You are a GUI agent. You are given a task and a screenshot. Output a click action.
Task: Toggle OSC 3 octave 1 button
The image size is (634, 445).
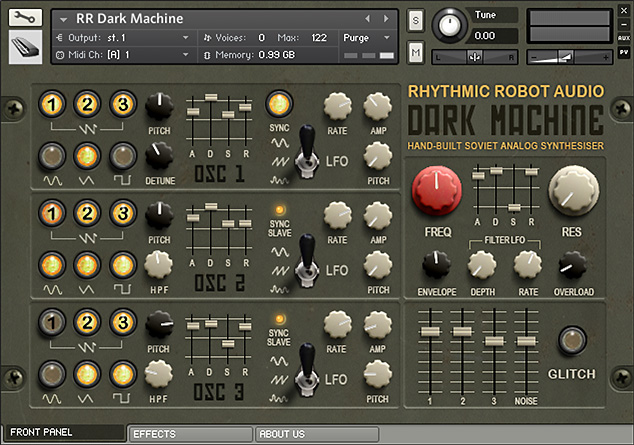[x=52, y=323]
